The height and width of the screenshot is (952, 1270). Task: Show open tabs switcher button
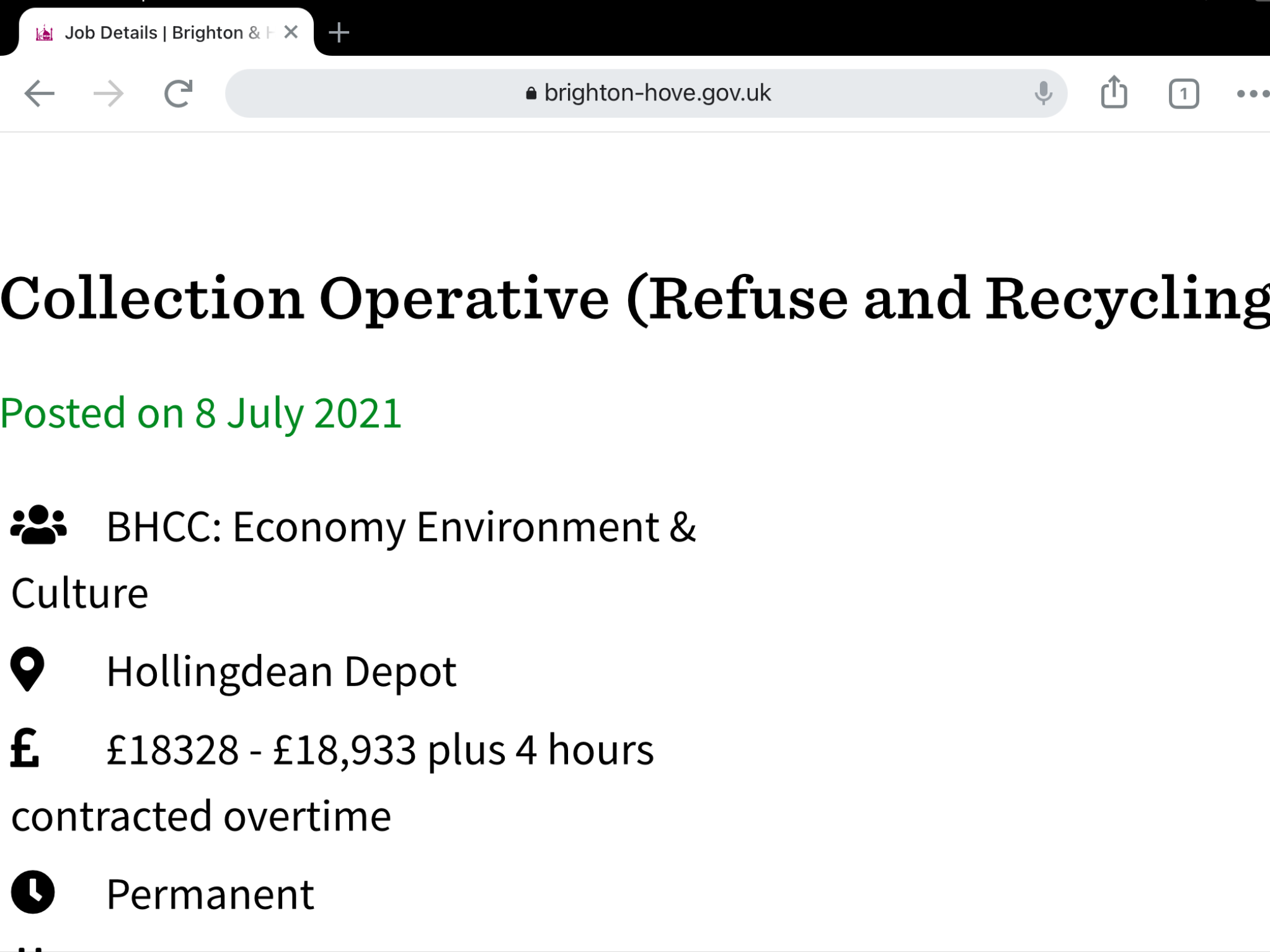(x=1183, y=94)
